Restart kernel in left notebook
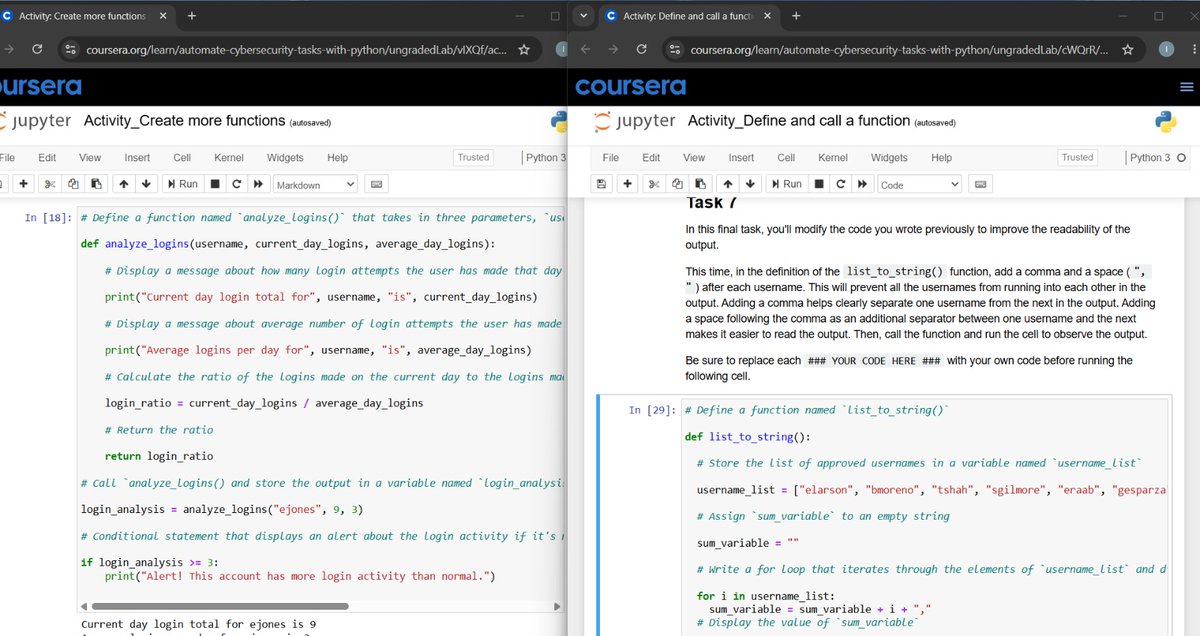 pos(237,184)
